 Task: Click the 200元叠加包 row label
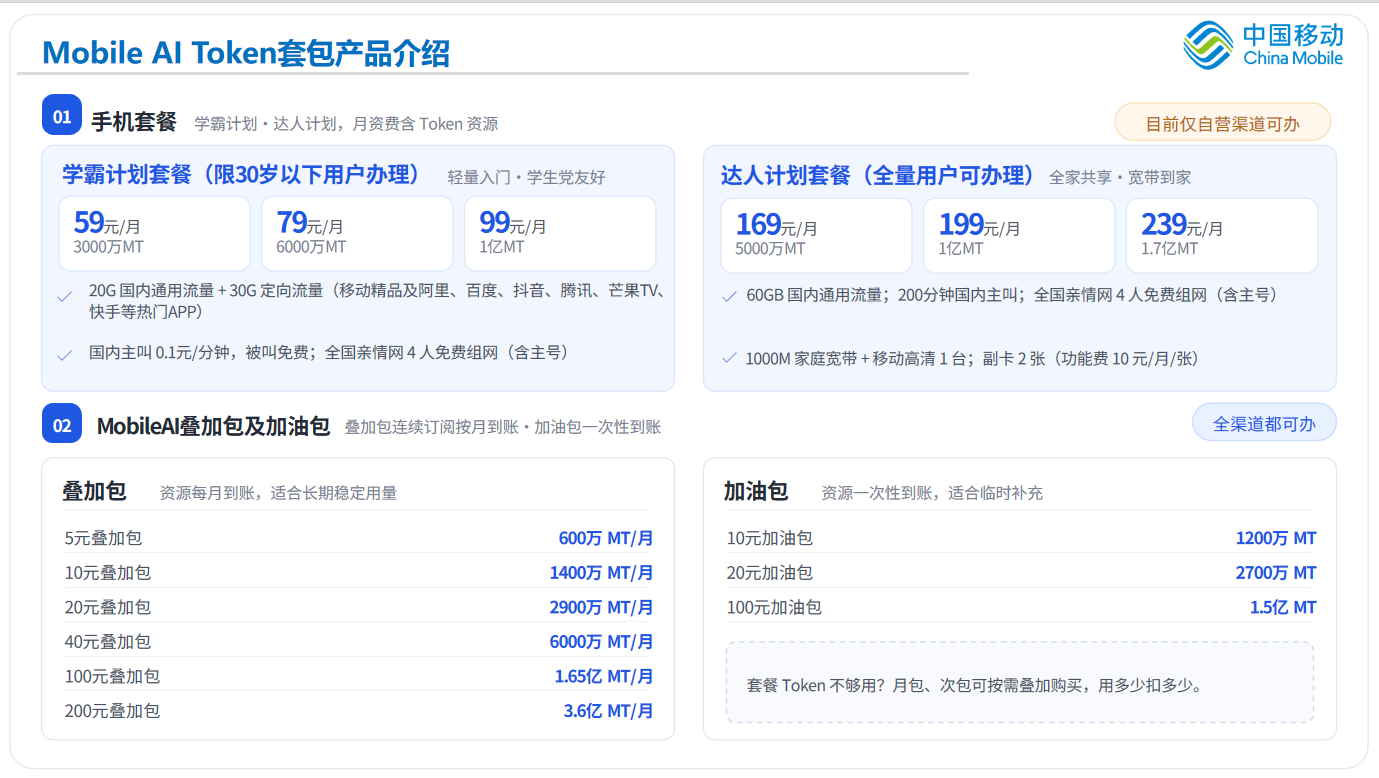(112, 711)
